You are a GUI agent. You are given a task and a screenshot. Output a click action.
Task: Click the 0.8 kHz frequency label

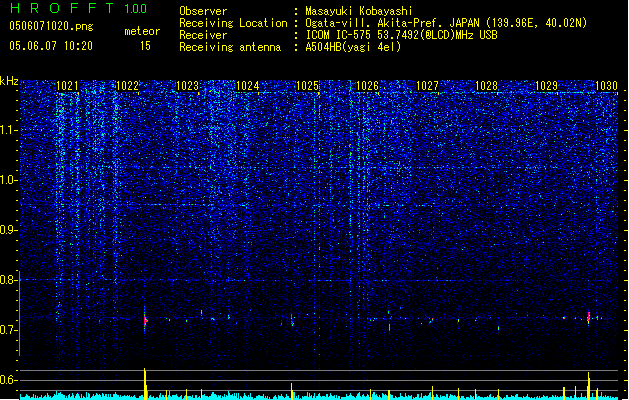click(8, 280)
